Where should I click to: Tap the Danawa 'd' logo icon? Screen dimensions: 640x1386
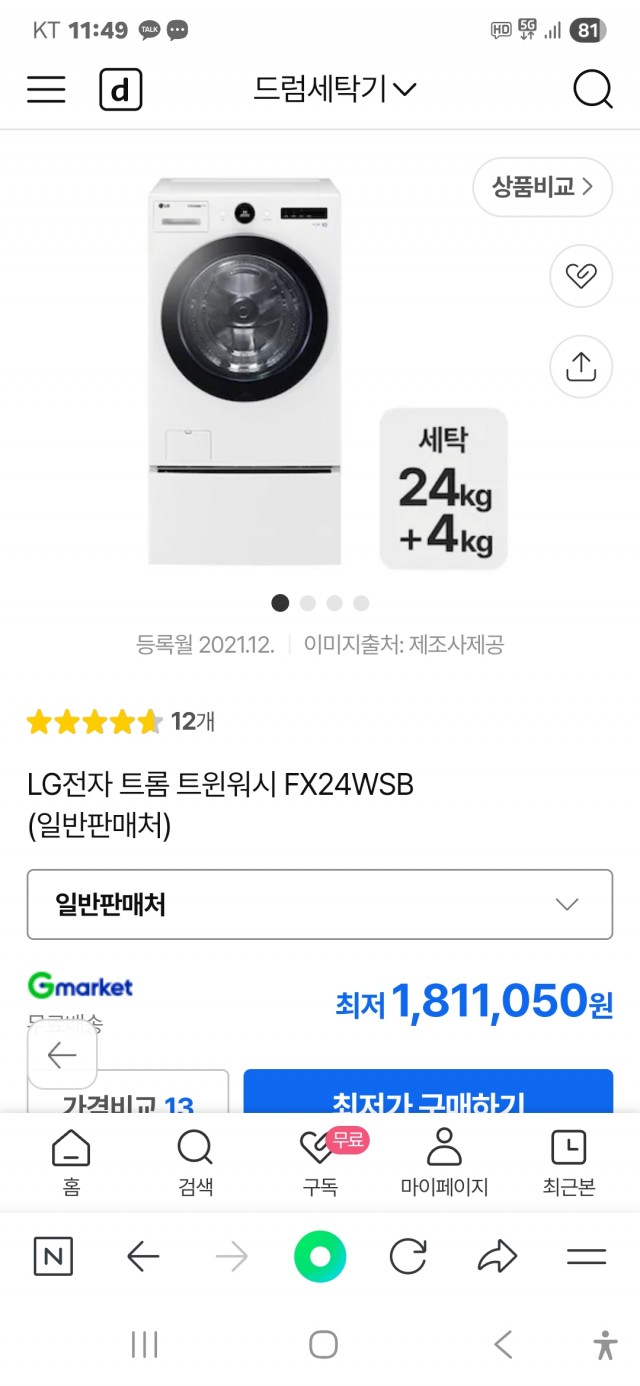121,90
